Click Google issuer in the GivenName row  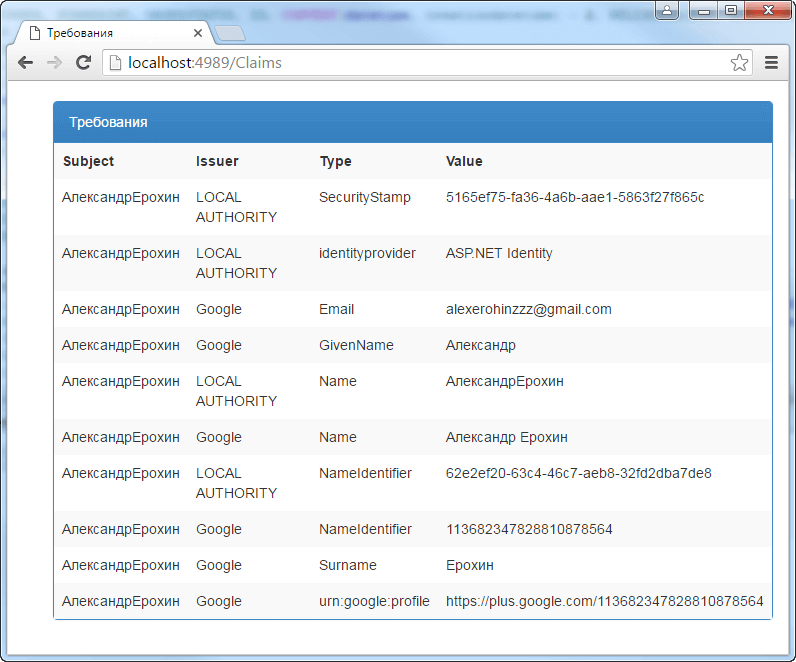click(x=219, y=345)
